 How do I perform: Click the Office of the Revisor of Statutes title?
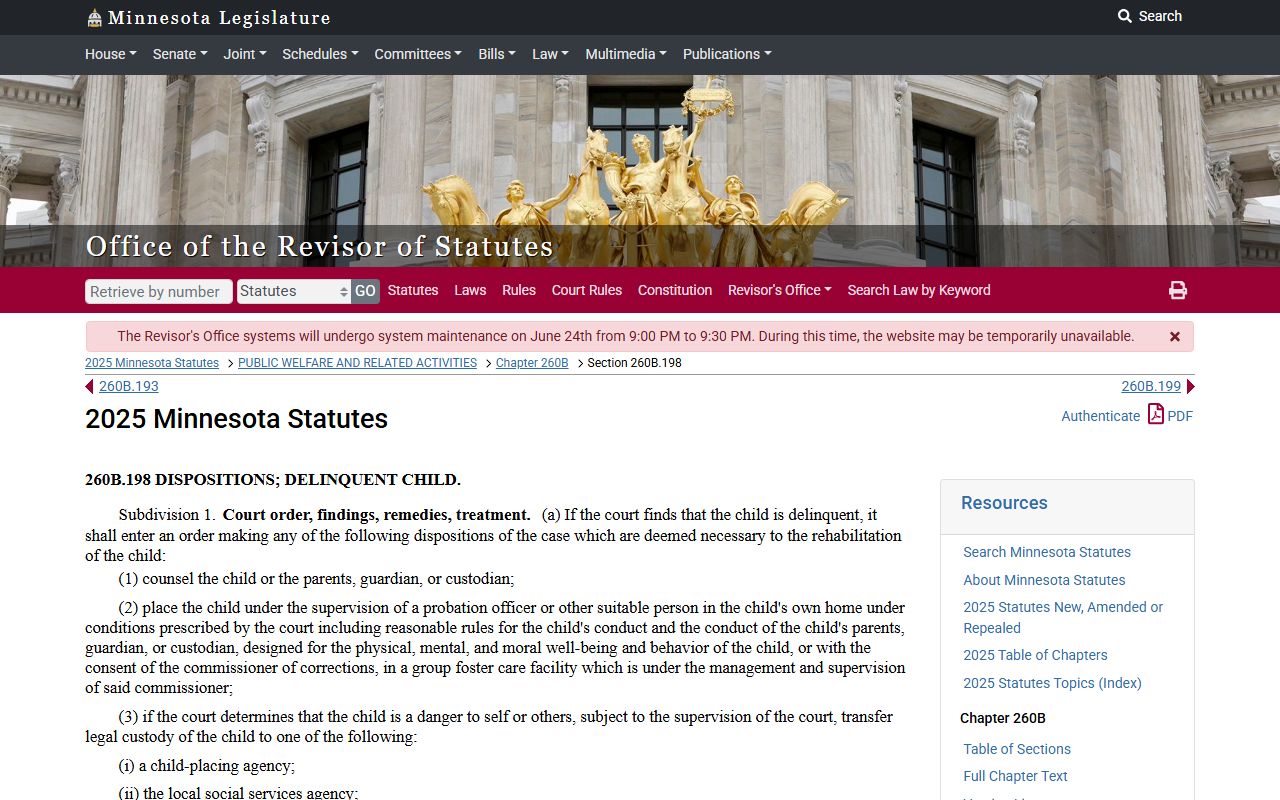point(319,246)
